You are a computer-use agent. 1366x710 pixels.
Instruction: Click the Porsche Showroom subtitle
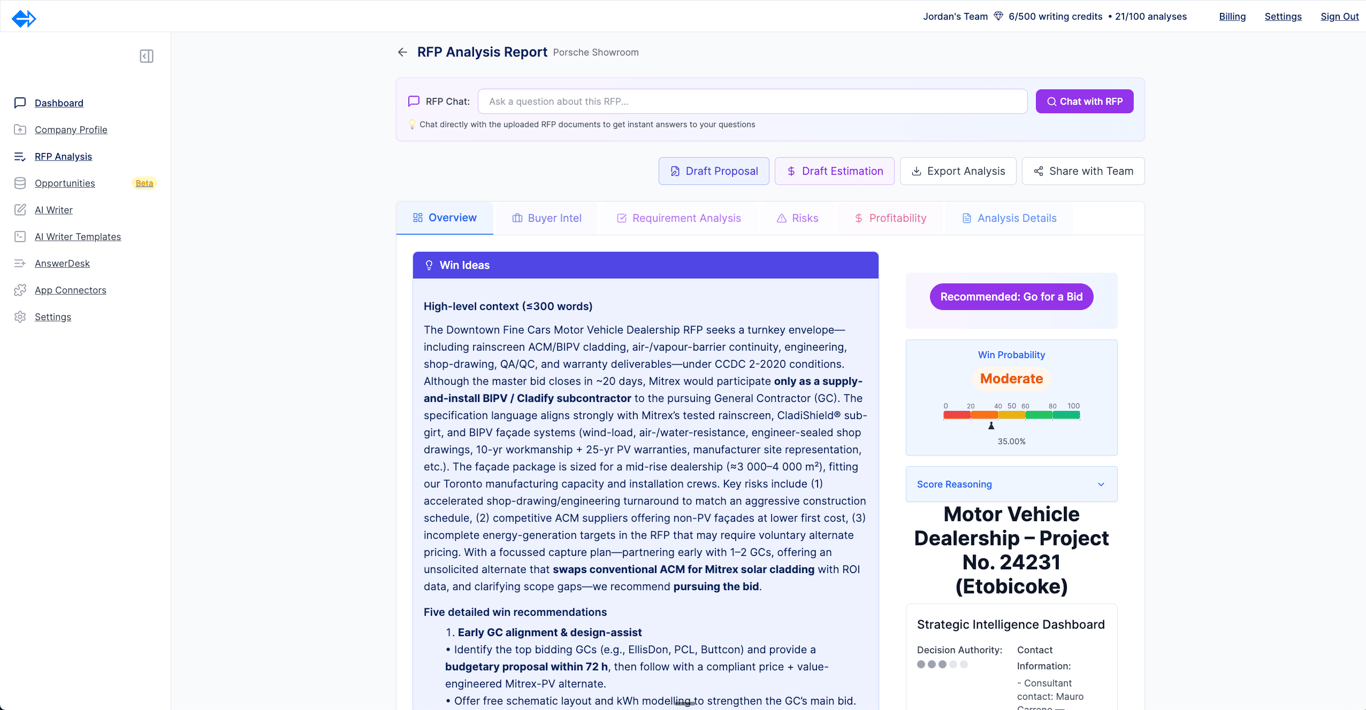point(596,52)
